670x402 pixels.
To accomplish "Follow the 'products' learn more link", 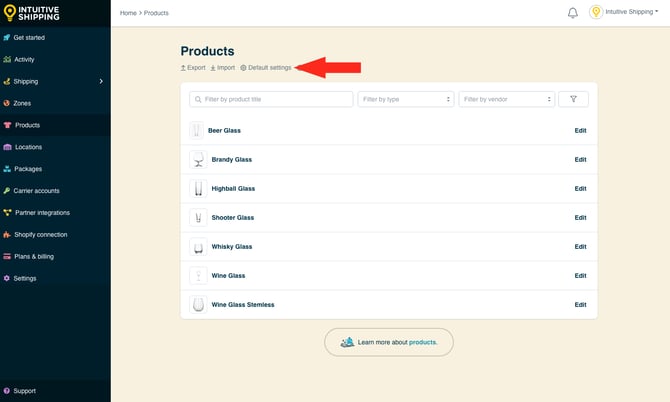I will click(x=422, y=342).
